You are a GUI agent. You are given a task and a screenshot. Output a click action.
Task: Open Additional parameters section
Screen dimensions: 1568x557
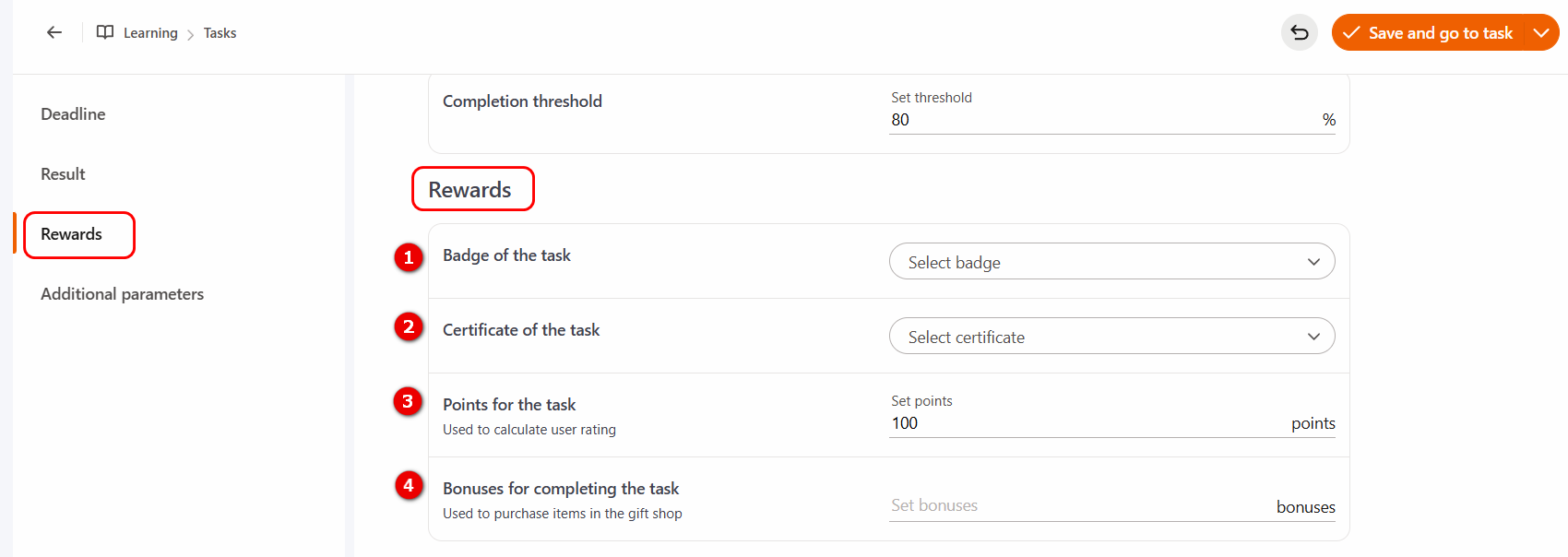(122, 294)
